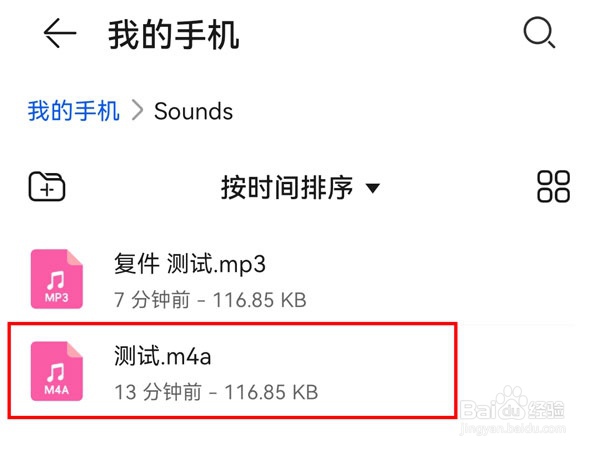
Task: Create a new folder with folder-plus icon
Action: click(x=47, y=186)
